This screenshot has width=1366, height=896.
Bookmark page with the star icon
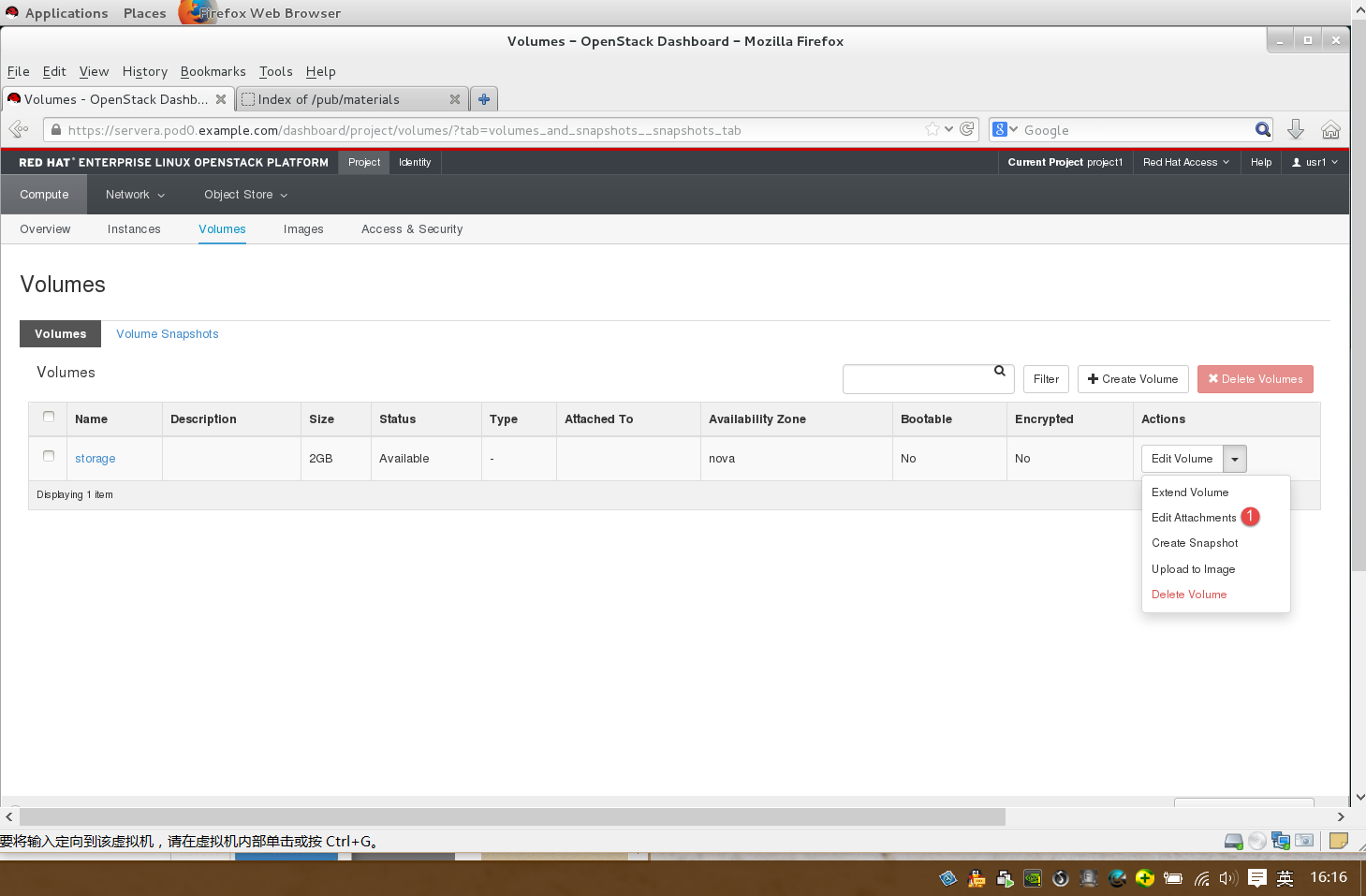tap(932, 129)
